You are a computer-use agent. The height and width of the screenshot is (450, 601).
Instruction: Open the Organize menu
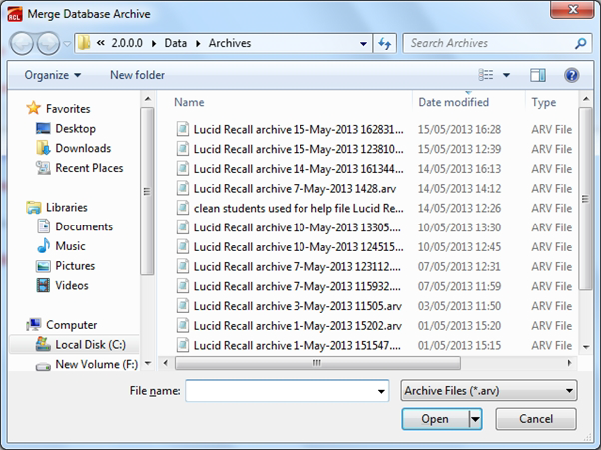tap(53, 75)
